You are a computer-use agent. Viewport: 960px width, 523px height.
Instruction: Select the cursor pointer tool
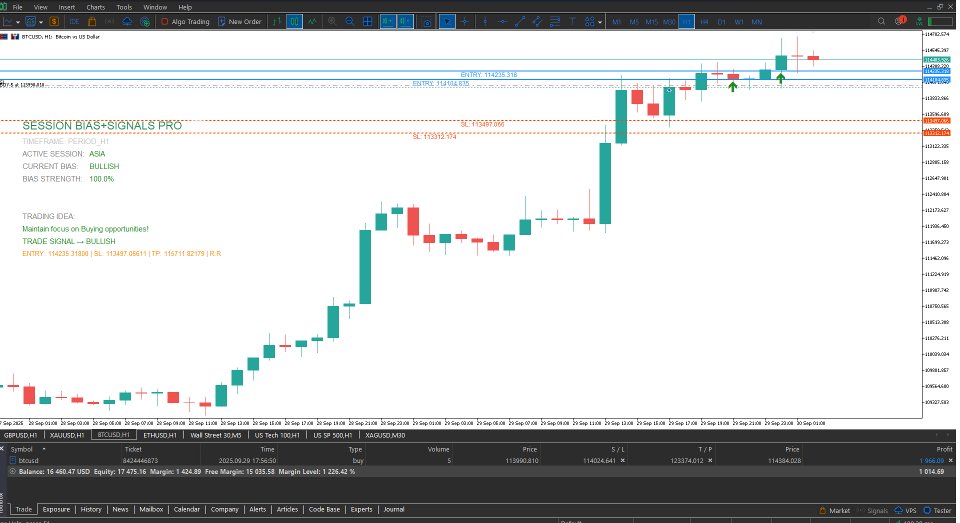(x=448, y=21)
